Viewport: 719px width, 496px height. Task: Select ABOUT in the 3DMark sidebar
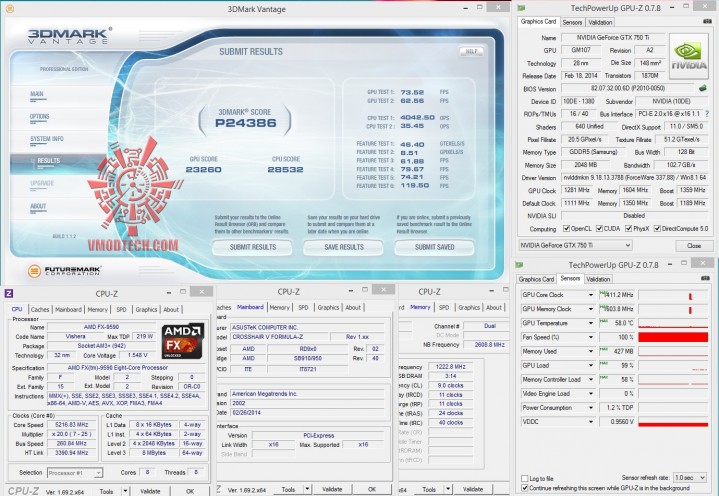tap(38, 206)
